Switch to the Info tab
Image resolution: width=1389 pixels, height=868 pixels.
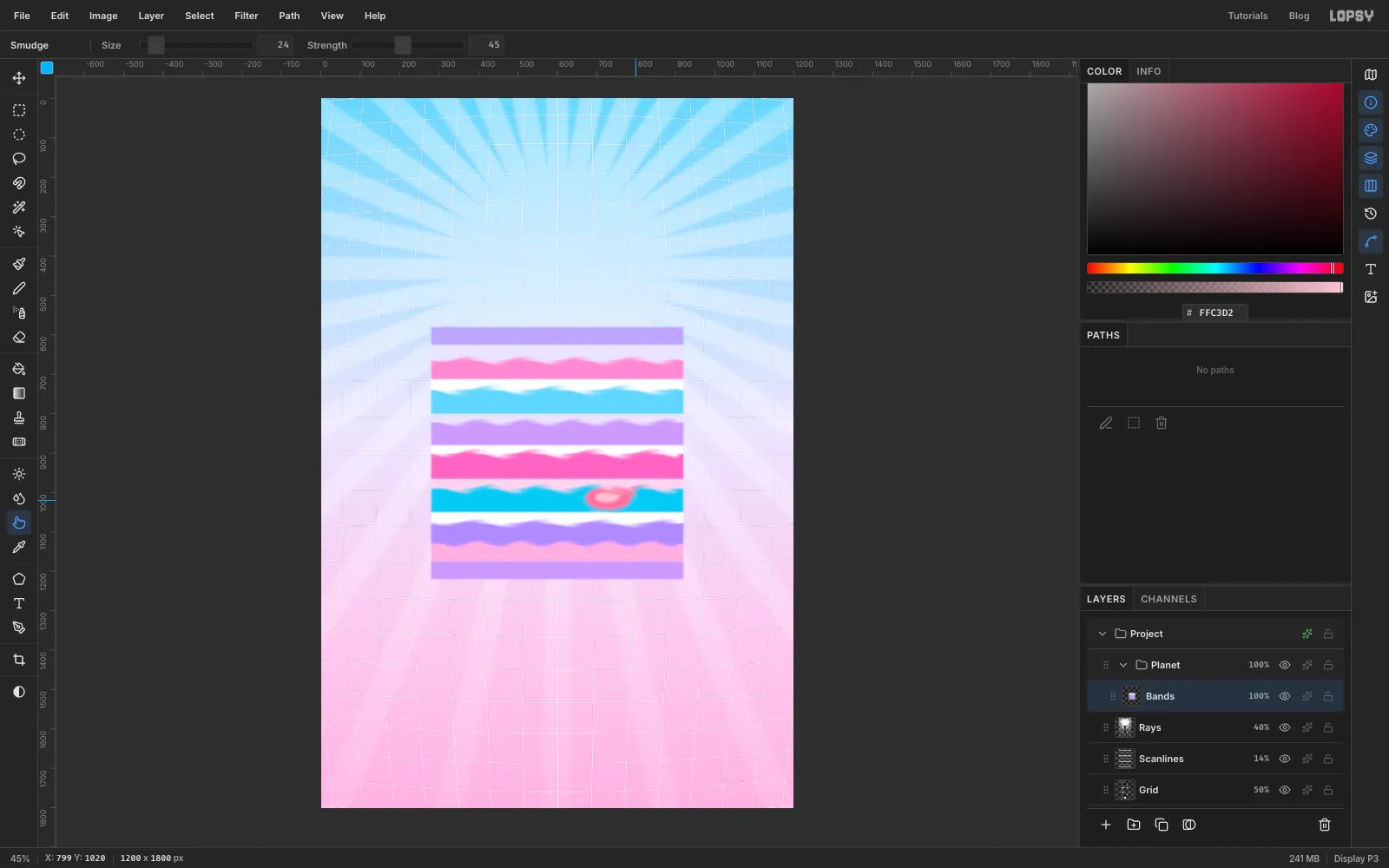point(1149,71)
